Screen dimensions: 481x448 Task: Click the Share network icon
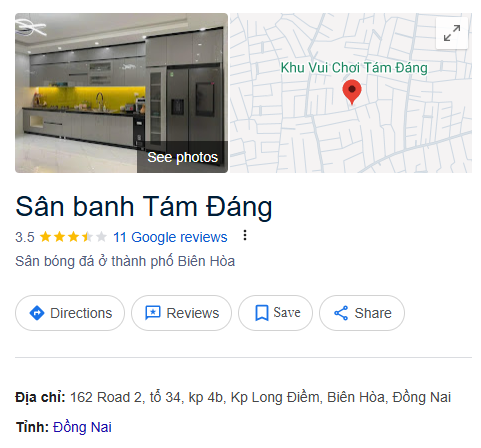point(341,313)
